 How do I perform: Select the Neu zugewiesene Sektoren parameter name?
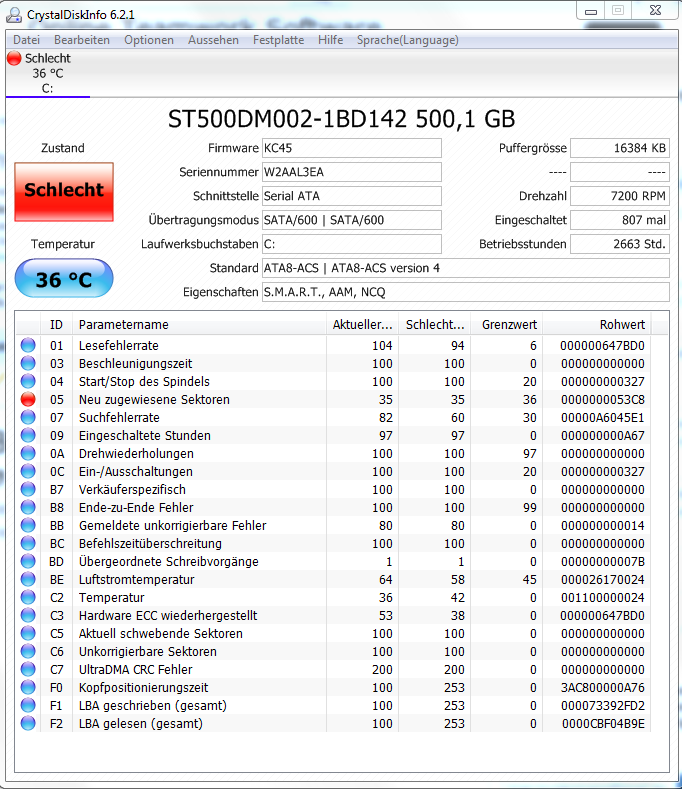pos(154,400)
